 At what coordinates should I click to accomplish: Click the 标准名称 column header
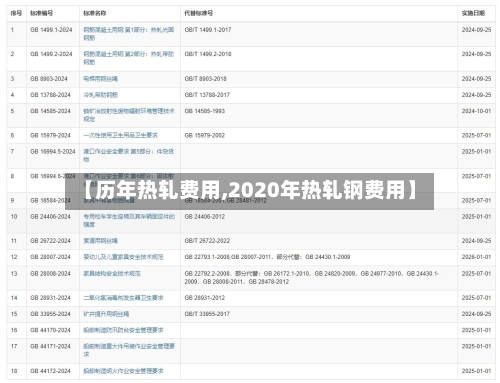pyautogui.click(x=95, y=13)
